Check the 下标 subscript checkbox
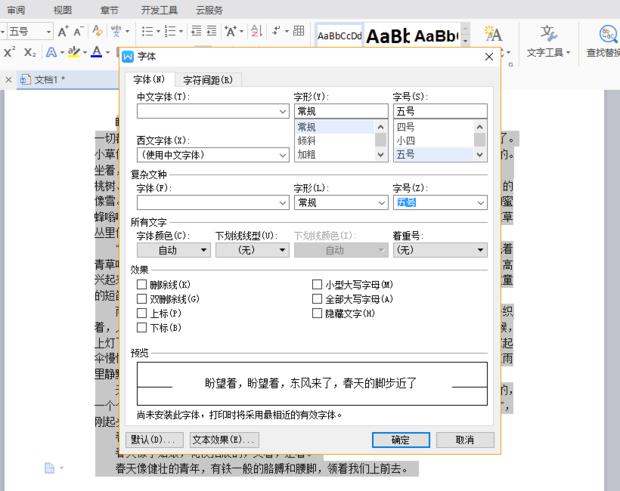Viewport: 620px width, 491px height. click(x=142, y=327)
